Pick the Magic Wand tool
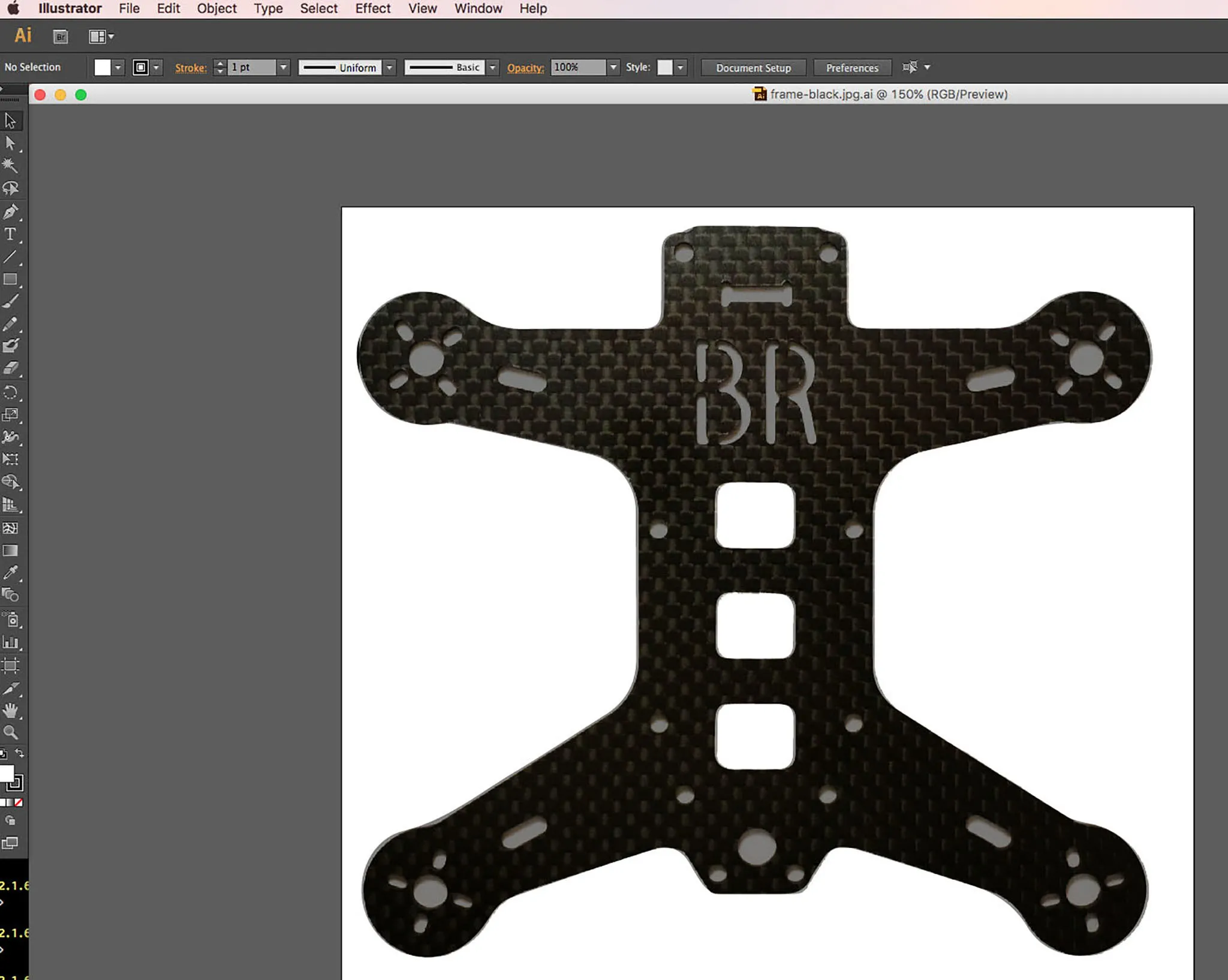The image size is (1228, 980). point(10,166)
